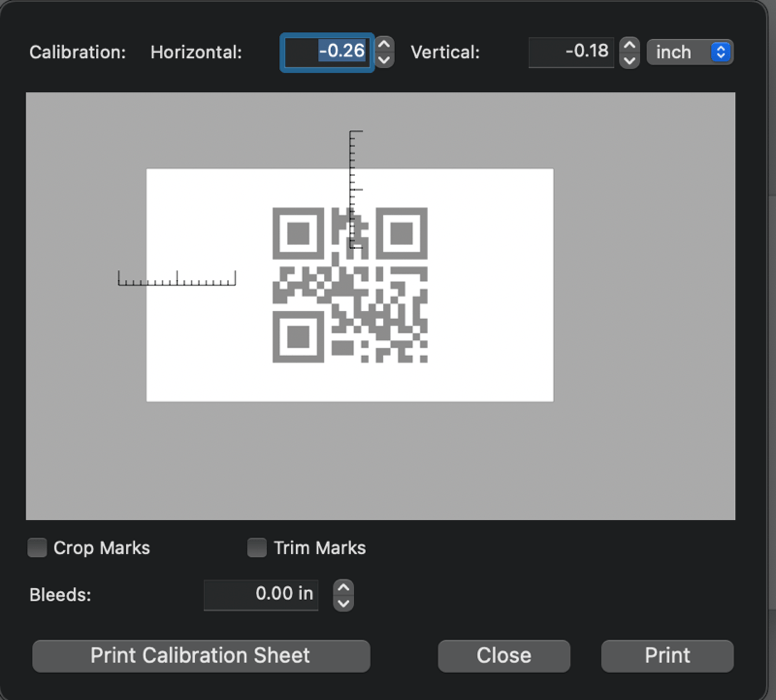
Task: Click the Print button
Action: [x=667, y=656]
